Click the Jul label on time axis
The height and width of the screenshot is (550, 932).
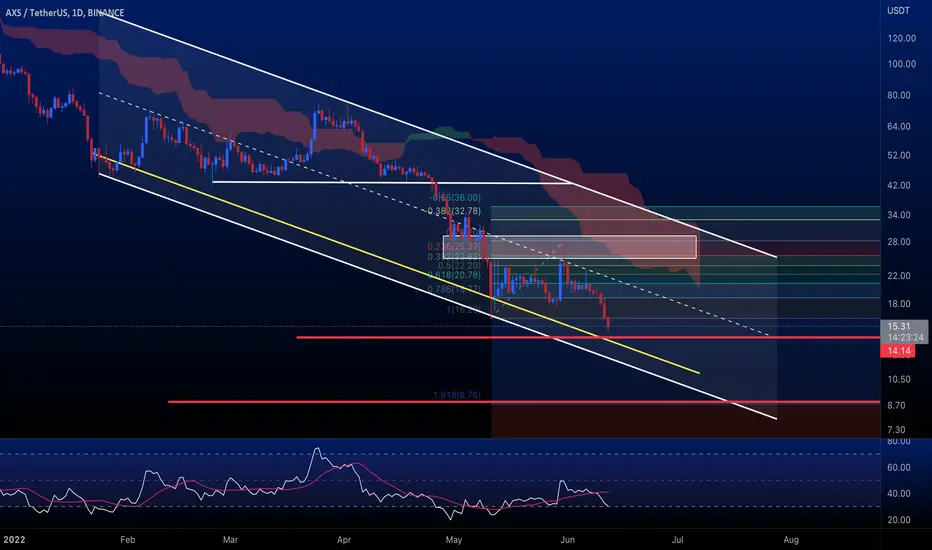(x=677, y=540)
